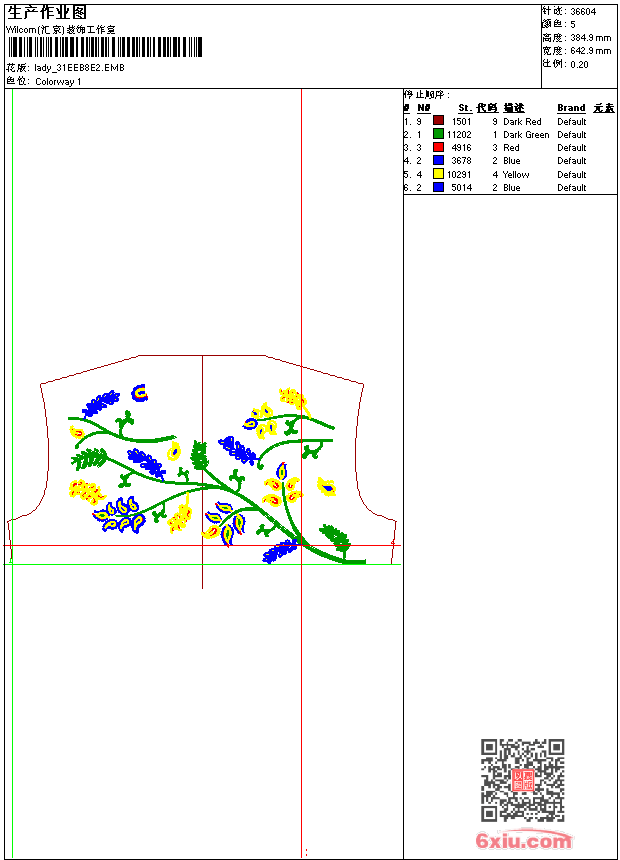The image size is (620, 860).
Task: Click the Brand column header
Action: click(571, 108)
